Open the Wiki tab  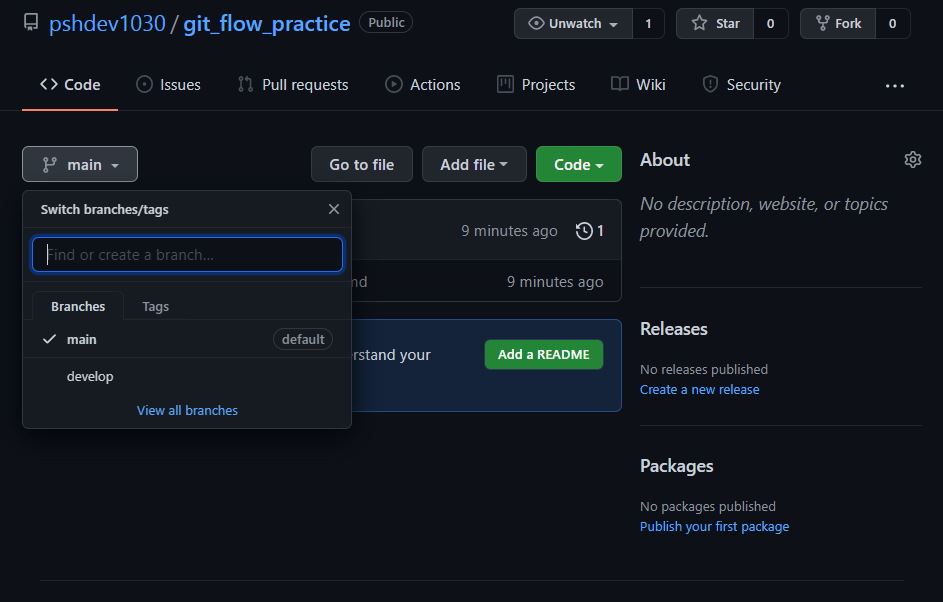point(638,85)
